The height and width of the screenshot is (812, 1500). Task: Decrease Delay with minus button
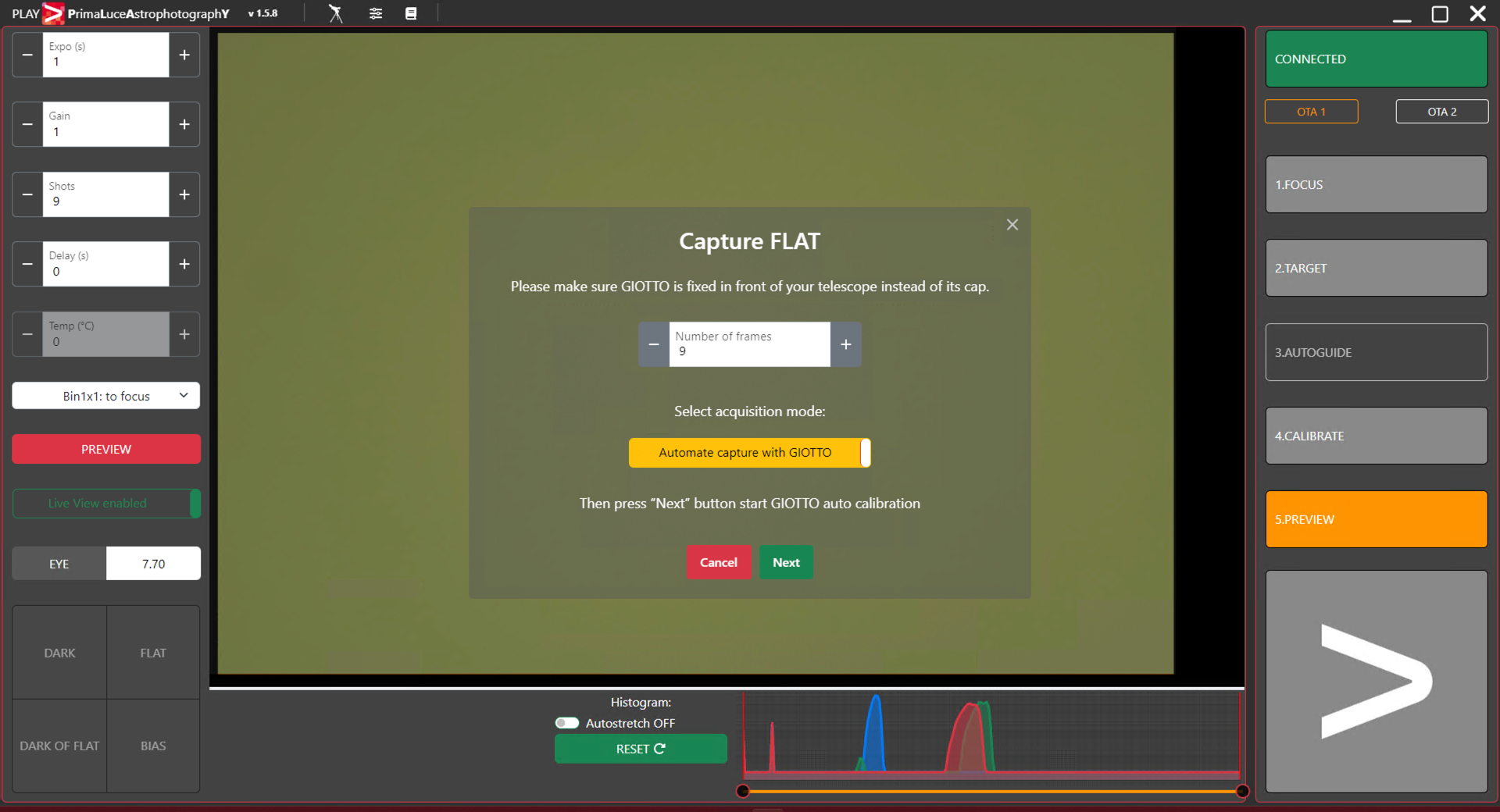[x=27, y=264]
